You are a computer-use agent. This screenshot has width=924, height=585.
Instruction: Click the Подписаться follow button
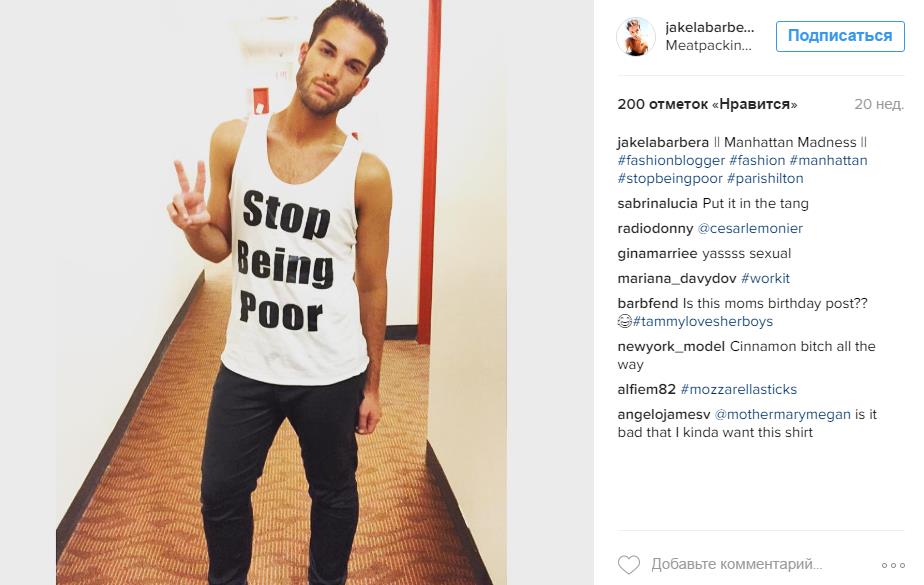840,36
